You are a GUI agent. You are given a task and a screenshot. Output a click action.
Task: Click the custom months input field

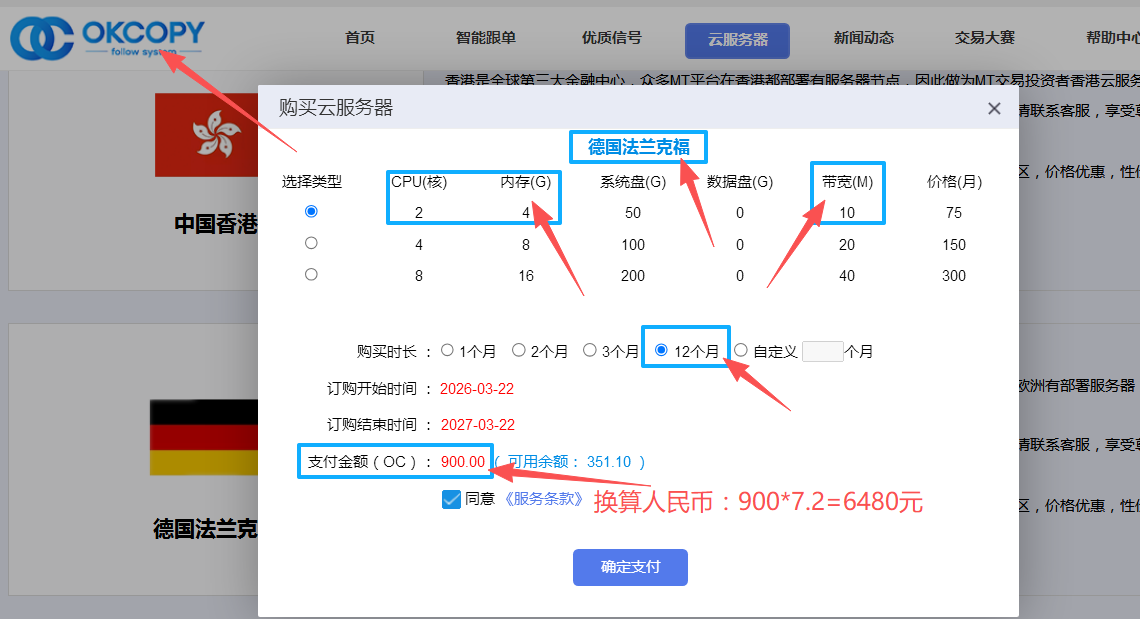pyautogui.click(x=822, y=351)
